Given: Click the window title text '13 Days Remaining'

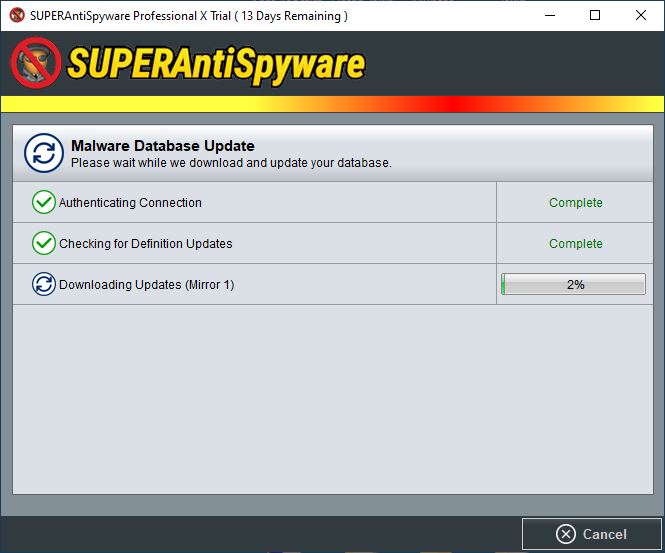Looking at the screenshot, I should [291, 16].
